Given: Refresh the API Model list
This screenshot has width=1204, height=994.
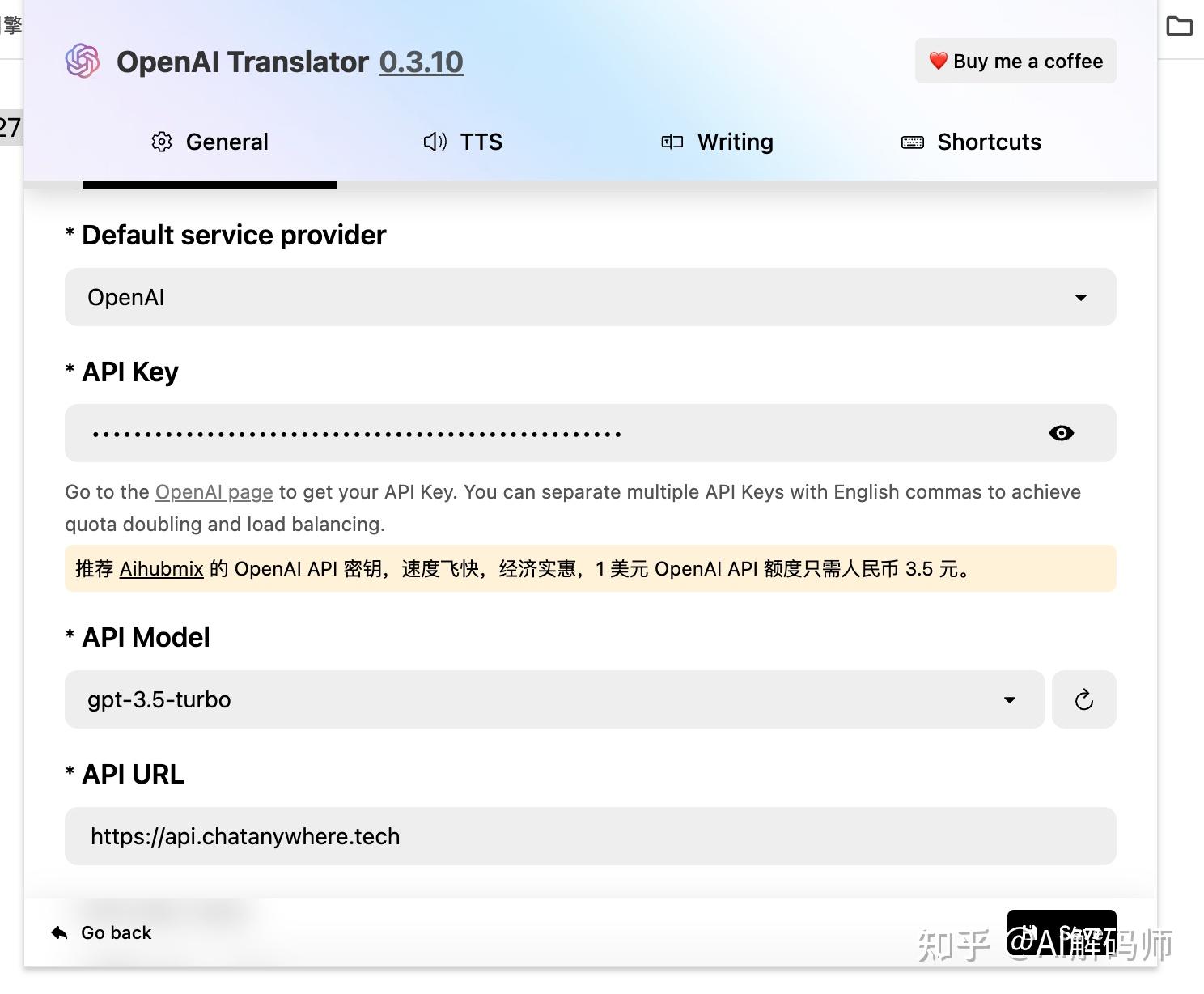Looking at the screenshot, I should pos(1083,699).
